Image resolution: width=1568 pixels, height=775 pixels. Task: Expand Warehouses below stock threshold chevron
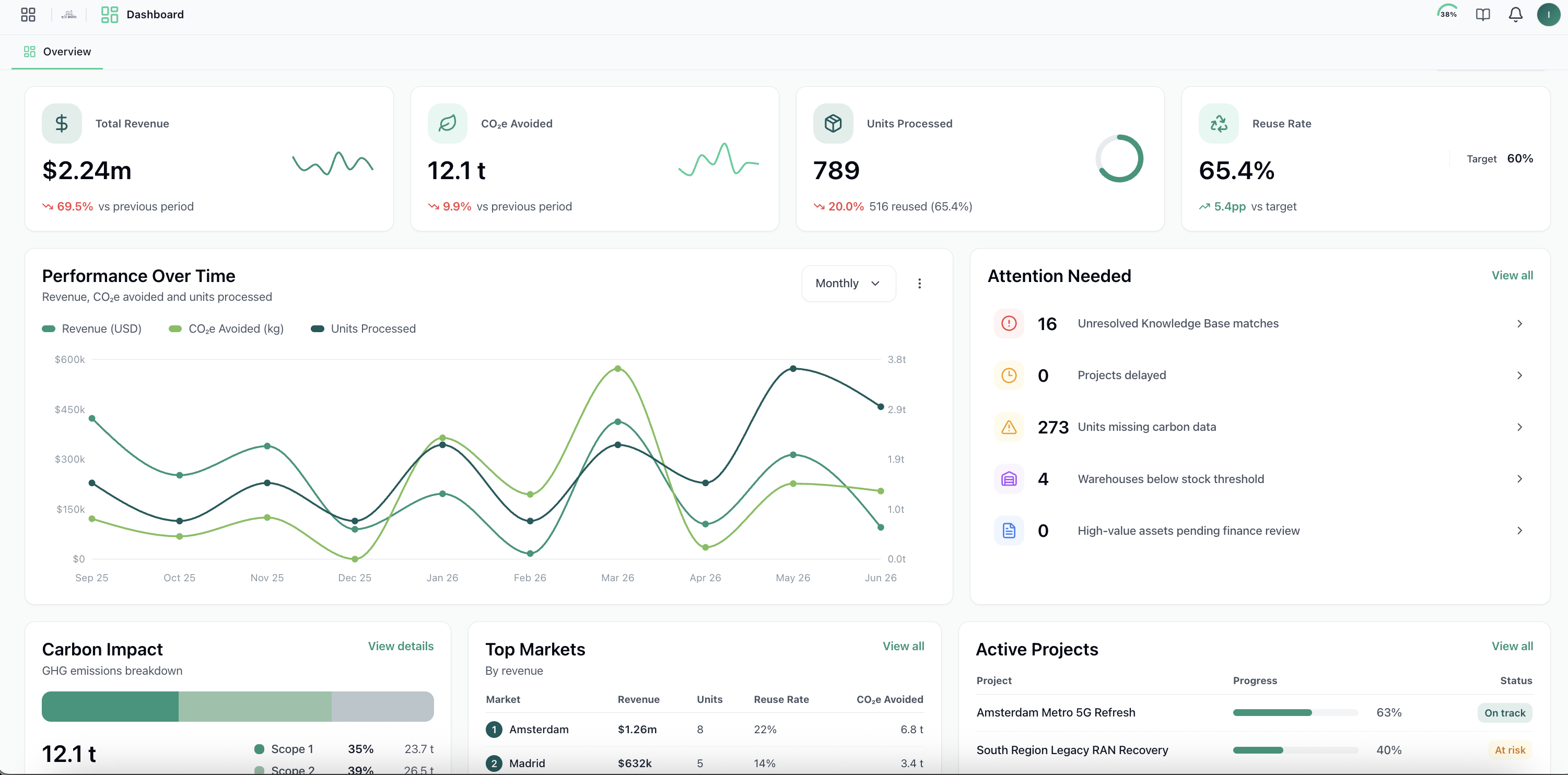pyautogui.click(x=1519, y=479)
